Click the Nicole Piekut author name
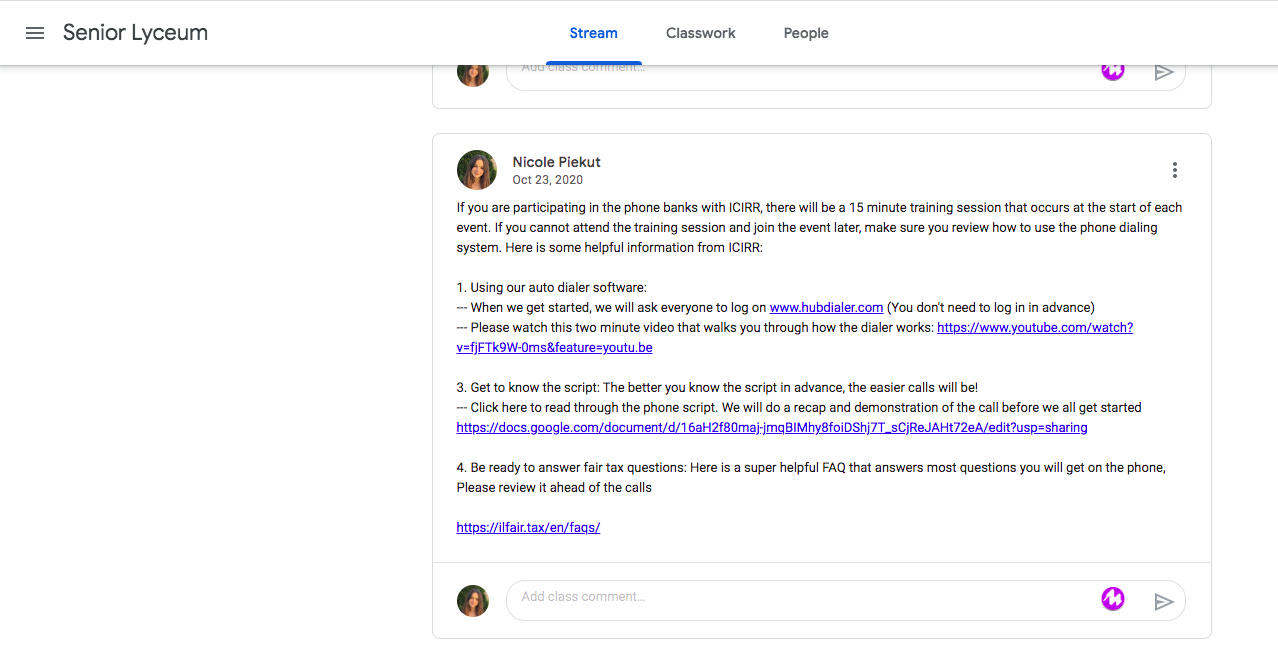Viewport: 1278px width, 662px height. click(x=556, y=162)
